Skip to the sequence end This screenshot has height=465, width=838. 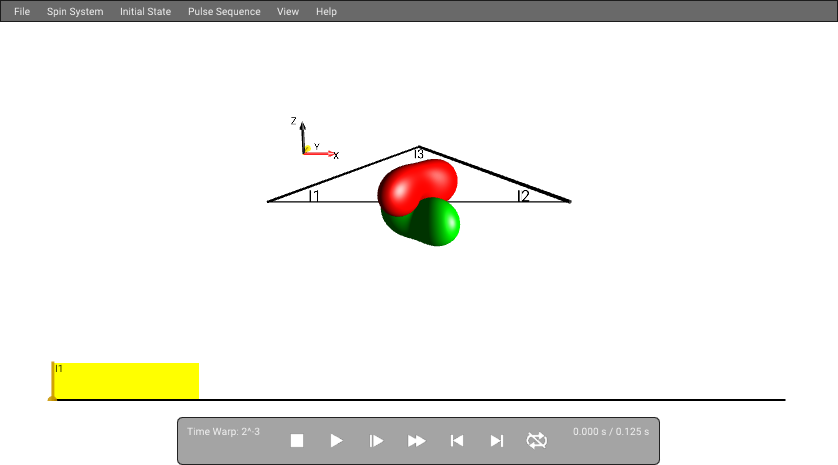[496, 441]
